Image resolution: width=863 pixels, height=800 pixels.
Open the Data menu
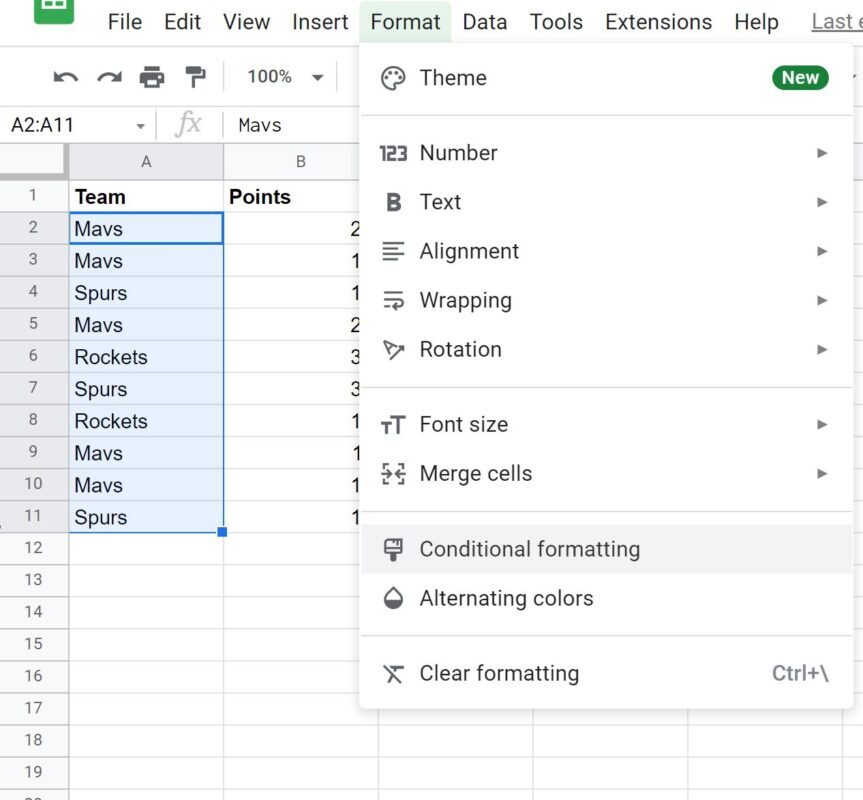(x=485, y=22)
